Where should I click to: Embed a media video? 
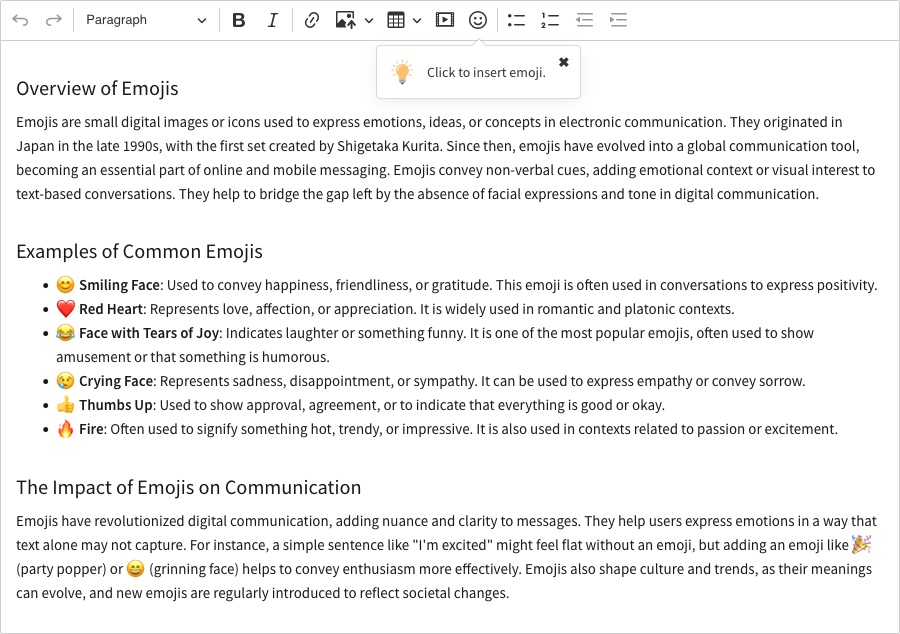pos(444,19)
